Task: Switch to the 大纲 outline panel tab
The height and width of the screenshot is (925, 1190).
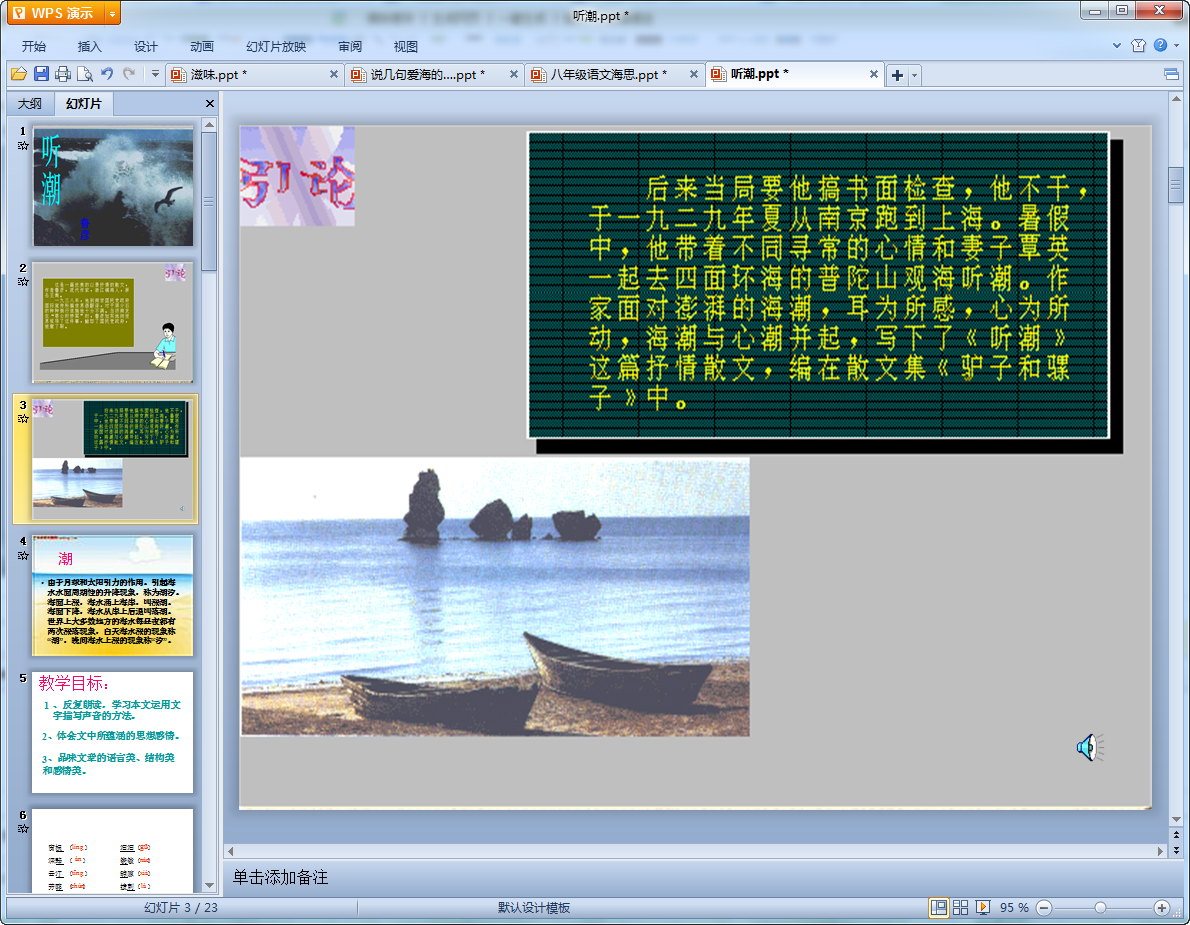Action: pos(30,104)
